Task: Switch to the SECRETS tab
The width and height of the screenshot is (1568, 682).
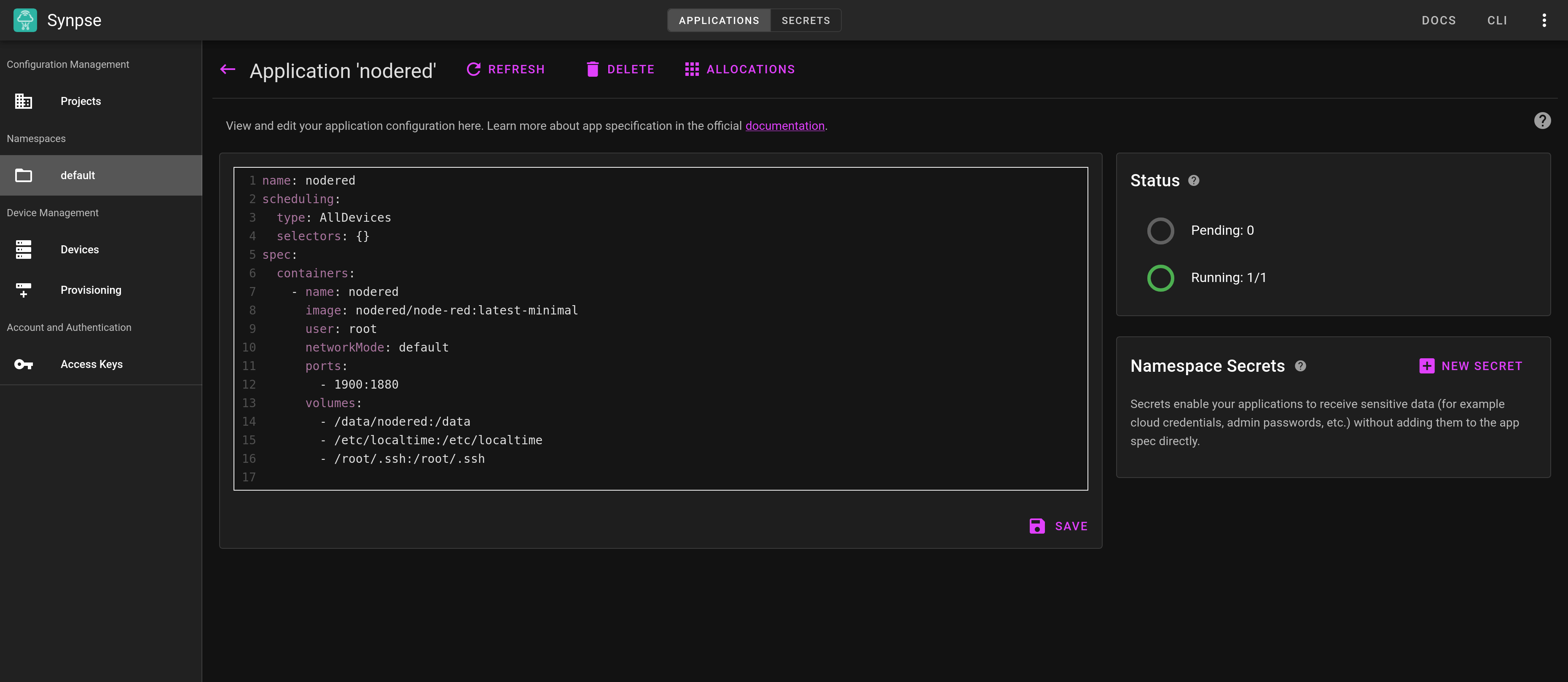Action: click(805, 20)
